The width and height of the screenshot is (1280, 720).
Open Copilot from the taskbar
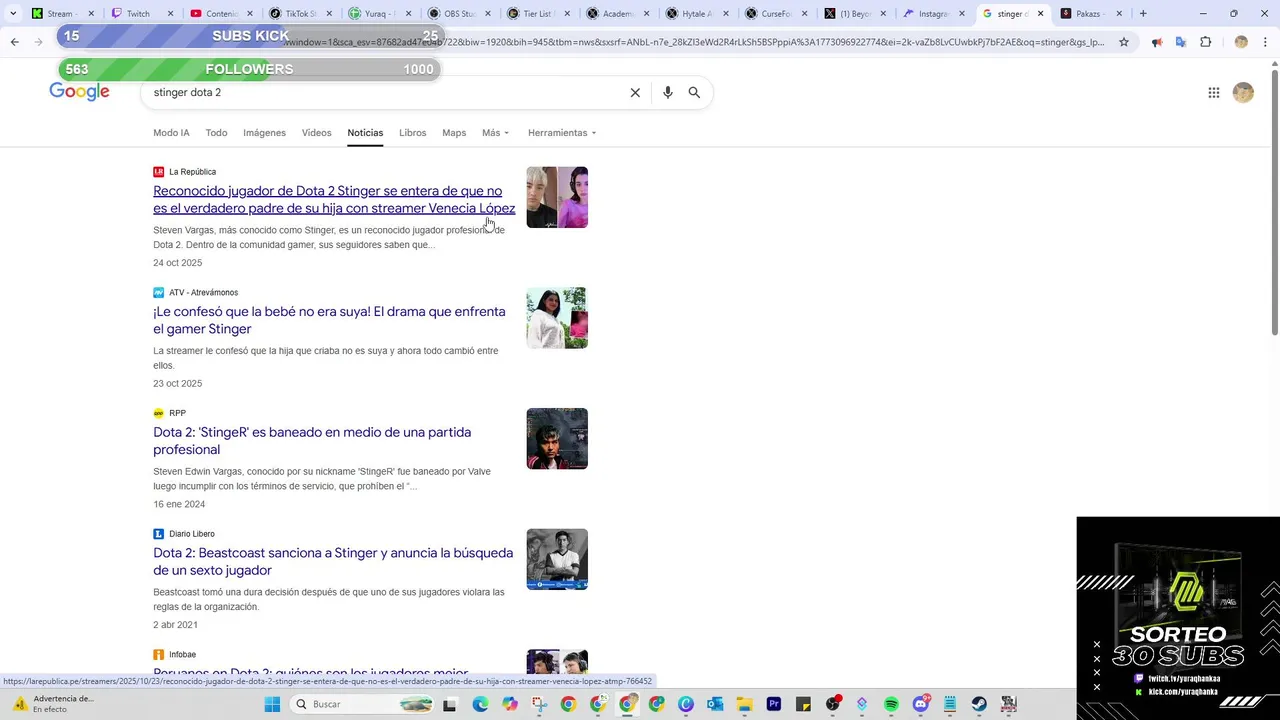click(x=510, y=704)
